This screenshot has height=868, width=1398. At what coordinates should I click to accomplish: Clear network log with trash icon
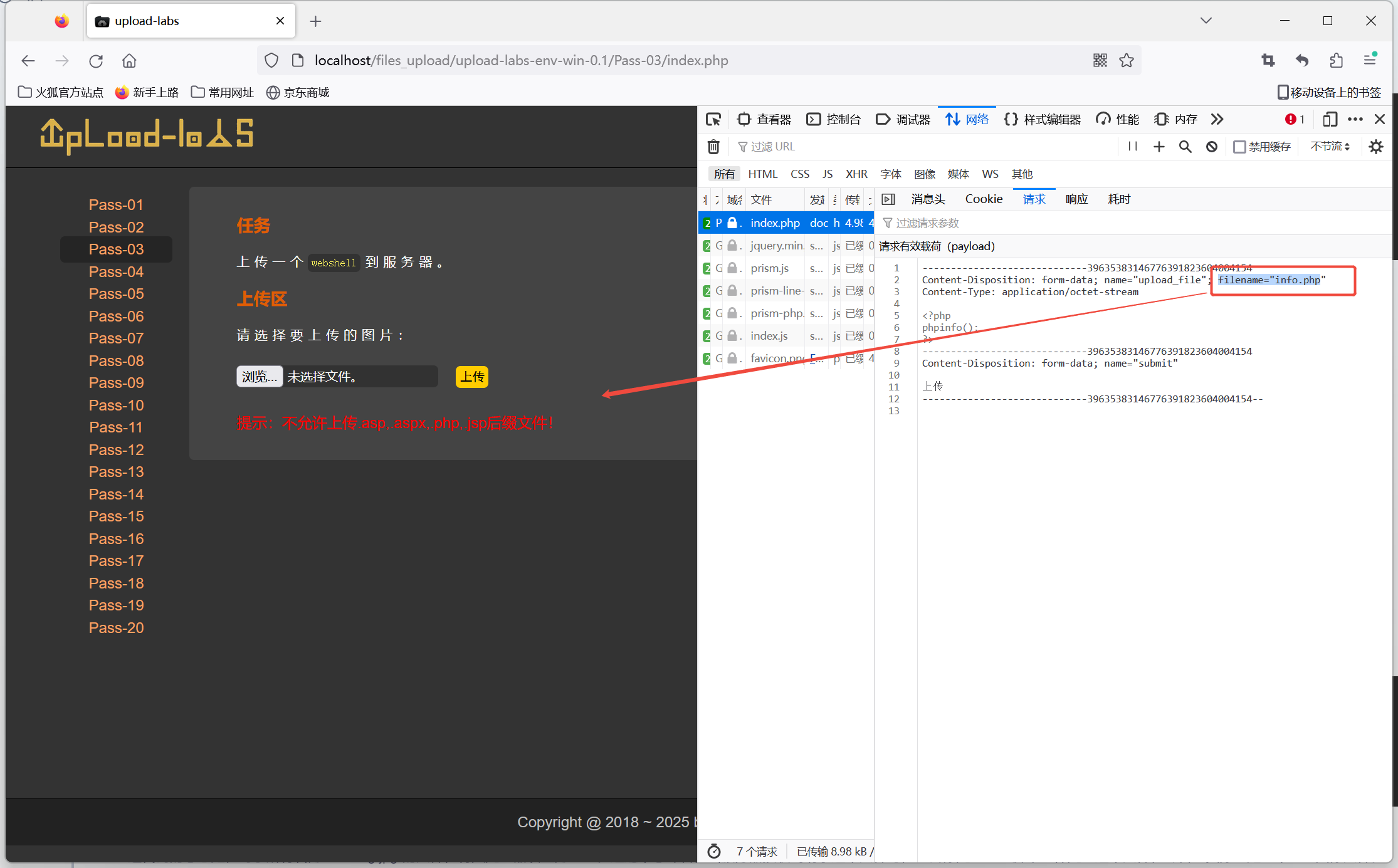(713, 147)
